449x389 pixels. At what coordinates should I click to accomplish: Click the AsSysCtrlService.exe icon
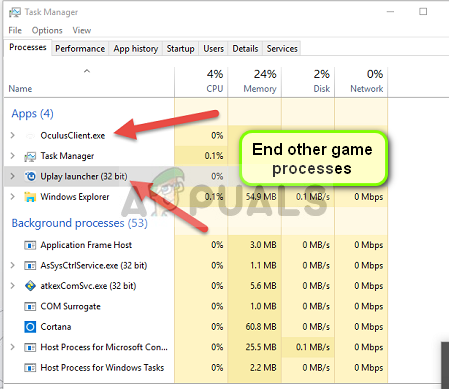point(30,266)
